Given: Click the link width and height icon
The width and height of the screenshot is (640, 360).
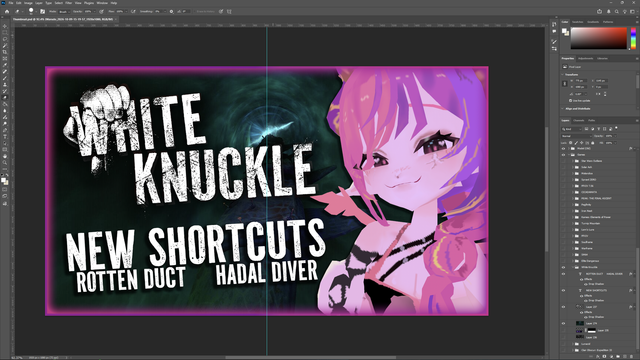Looking at the screenshot, I should point(565,84).
